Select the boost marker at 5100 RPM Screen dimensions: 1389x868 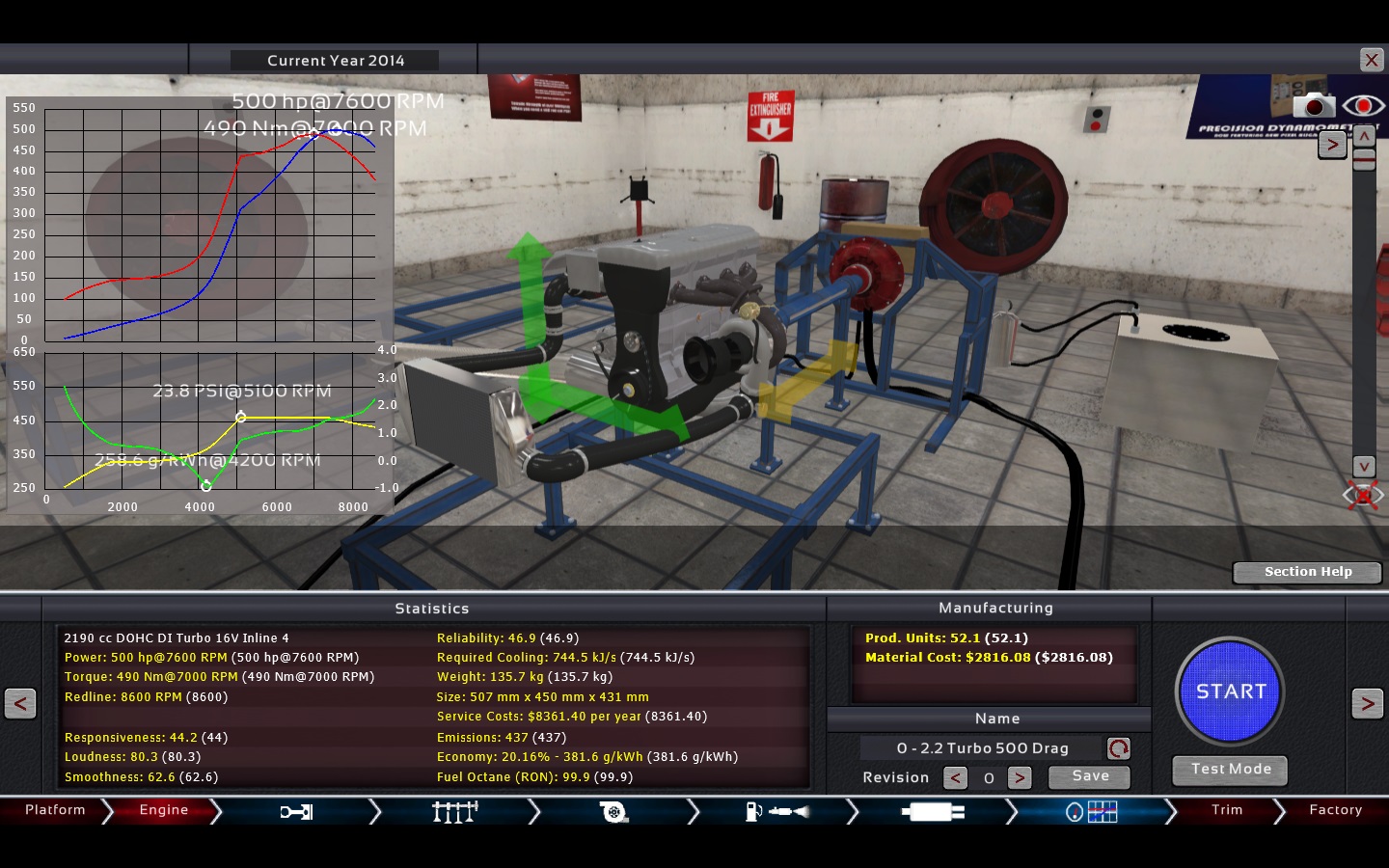(241, 418)
